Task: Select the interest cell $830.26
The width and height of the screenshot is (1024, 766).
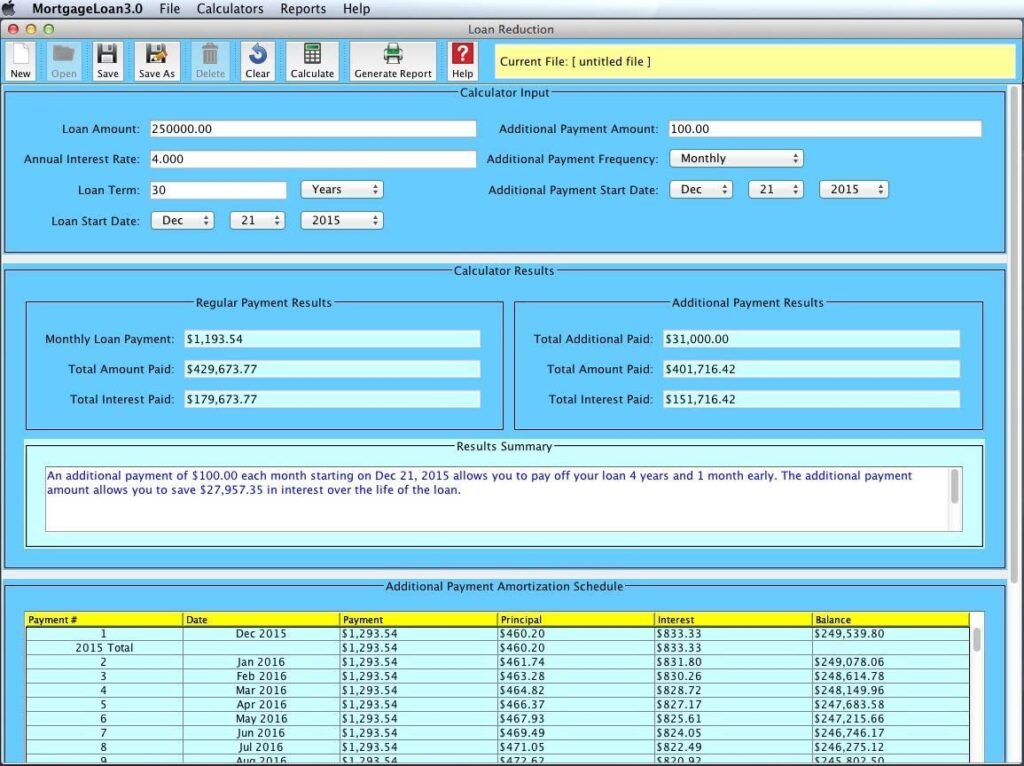Action: tap(733, 677)
